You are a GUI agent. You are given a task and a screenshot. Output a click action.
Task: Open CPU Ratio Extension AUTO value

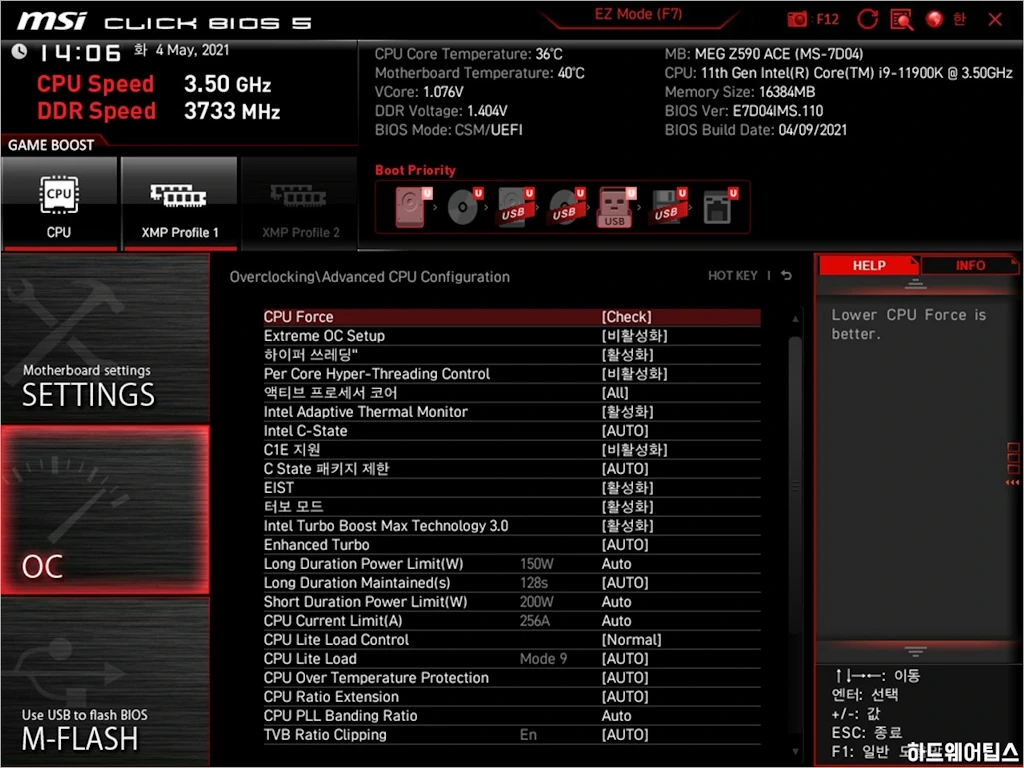click(625, 696)
